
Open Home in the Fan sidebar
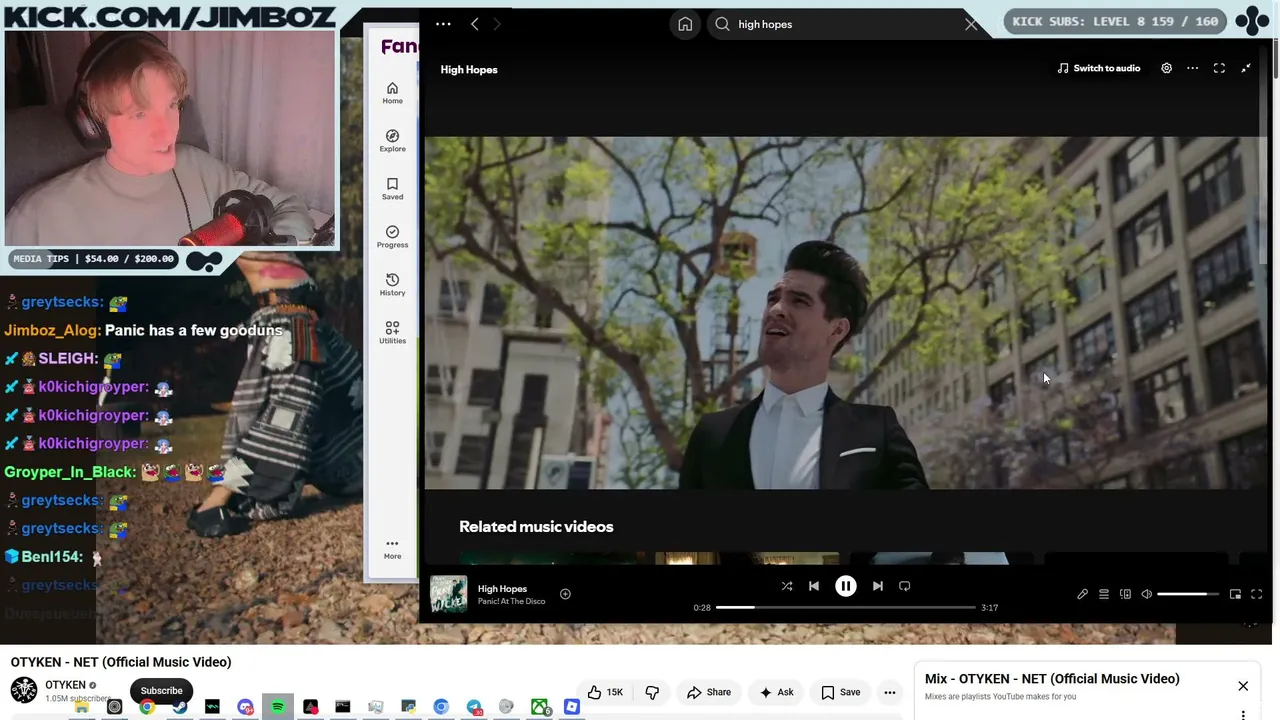pos(392,93)
